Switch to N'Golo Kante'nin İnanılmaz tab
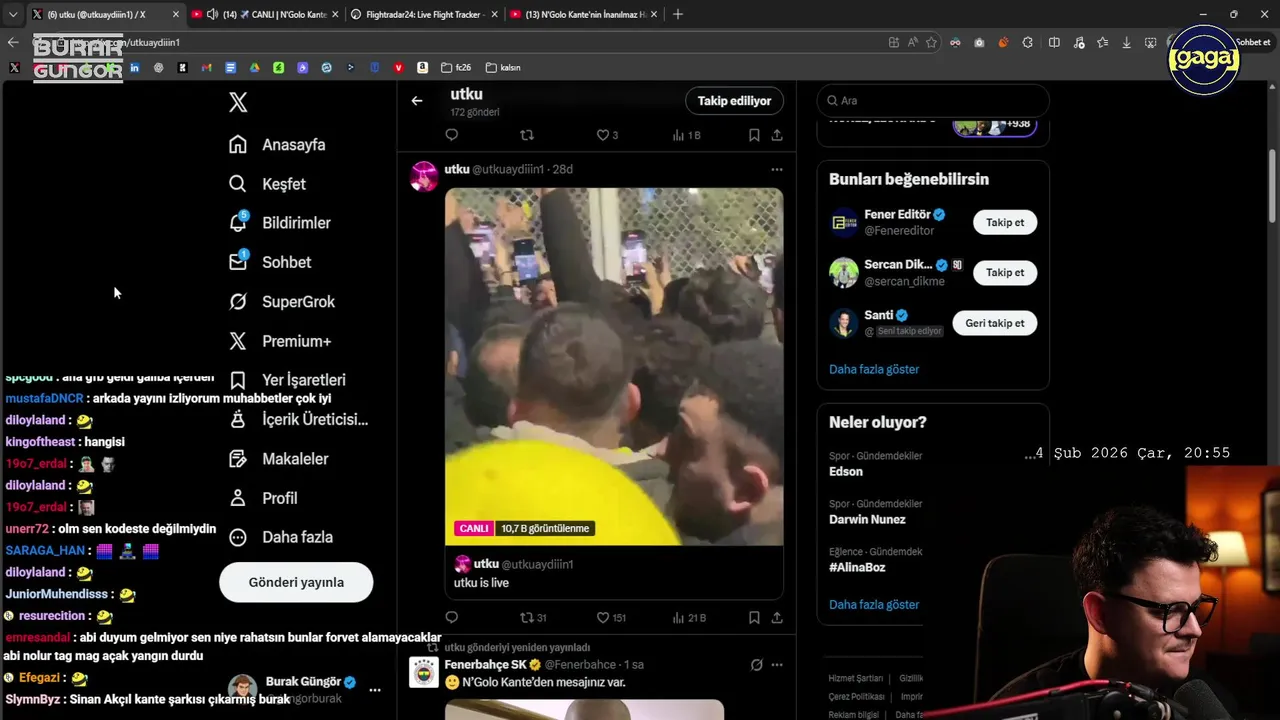The image size is (1280, 720). tap(583, 14)
